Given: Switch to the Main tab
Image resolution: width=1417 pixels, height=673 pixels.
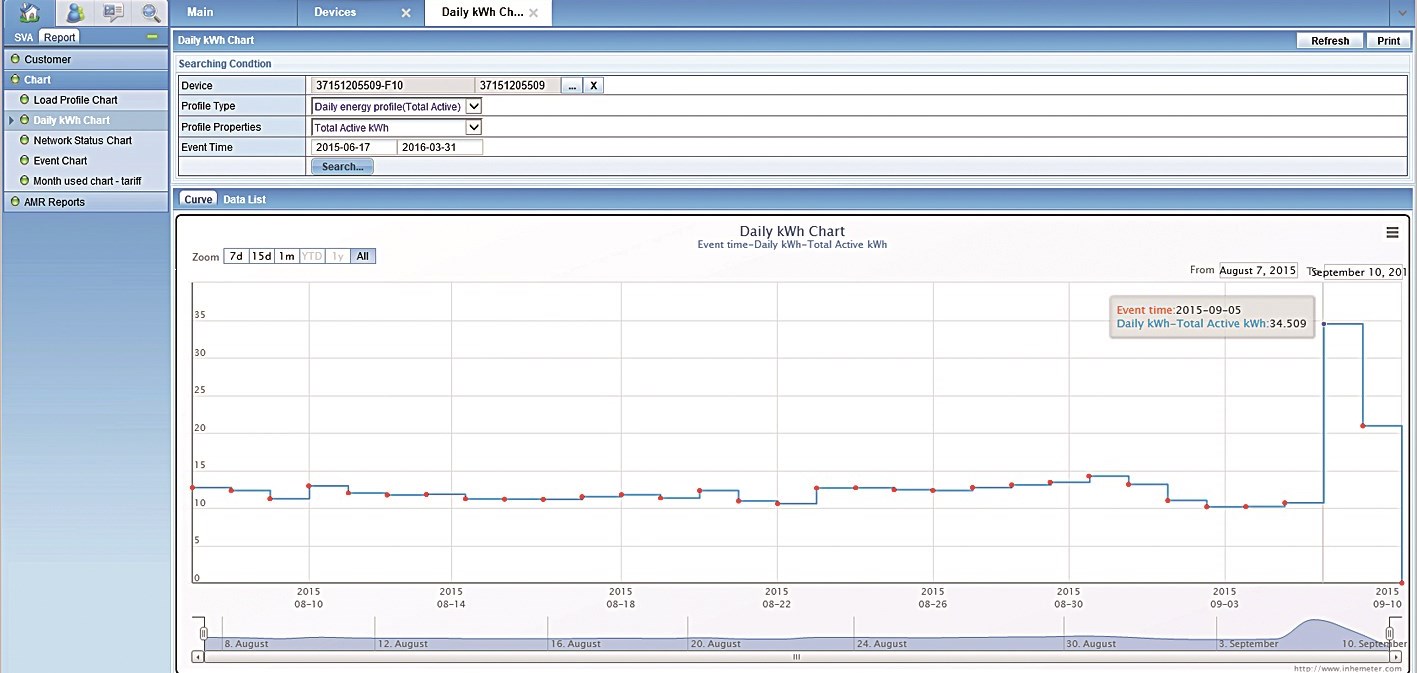Looking at the screenshot, I should click(200, 12).
